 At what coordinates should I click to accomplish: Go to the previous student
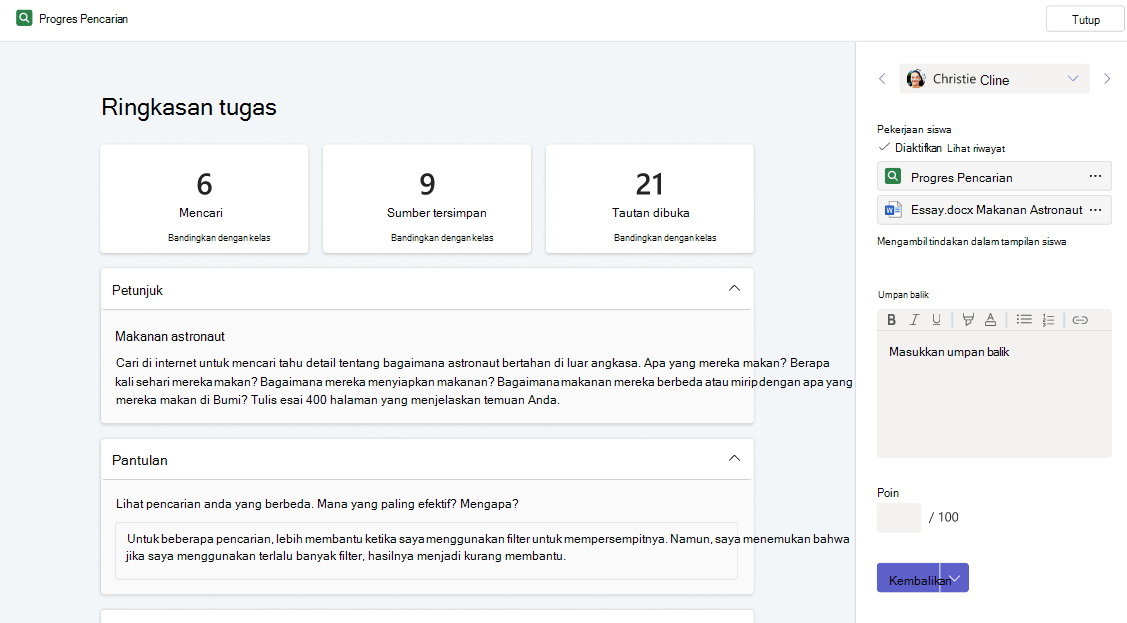[x=883, y=79]
